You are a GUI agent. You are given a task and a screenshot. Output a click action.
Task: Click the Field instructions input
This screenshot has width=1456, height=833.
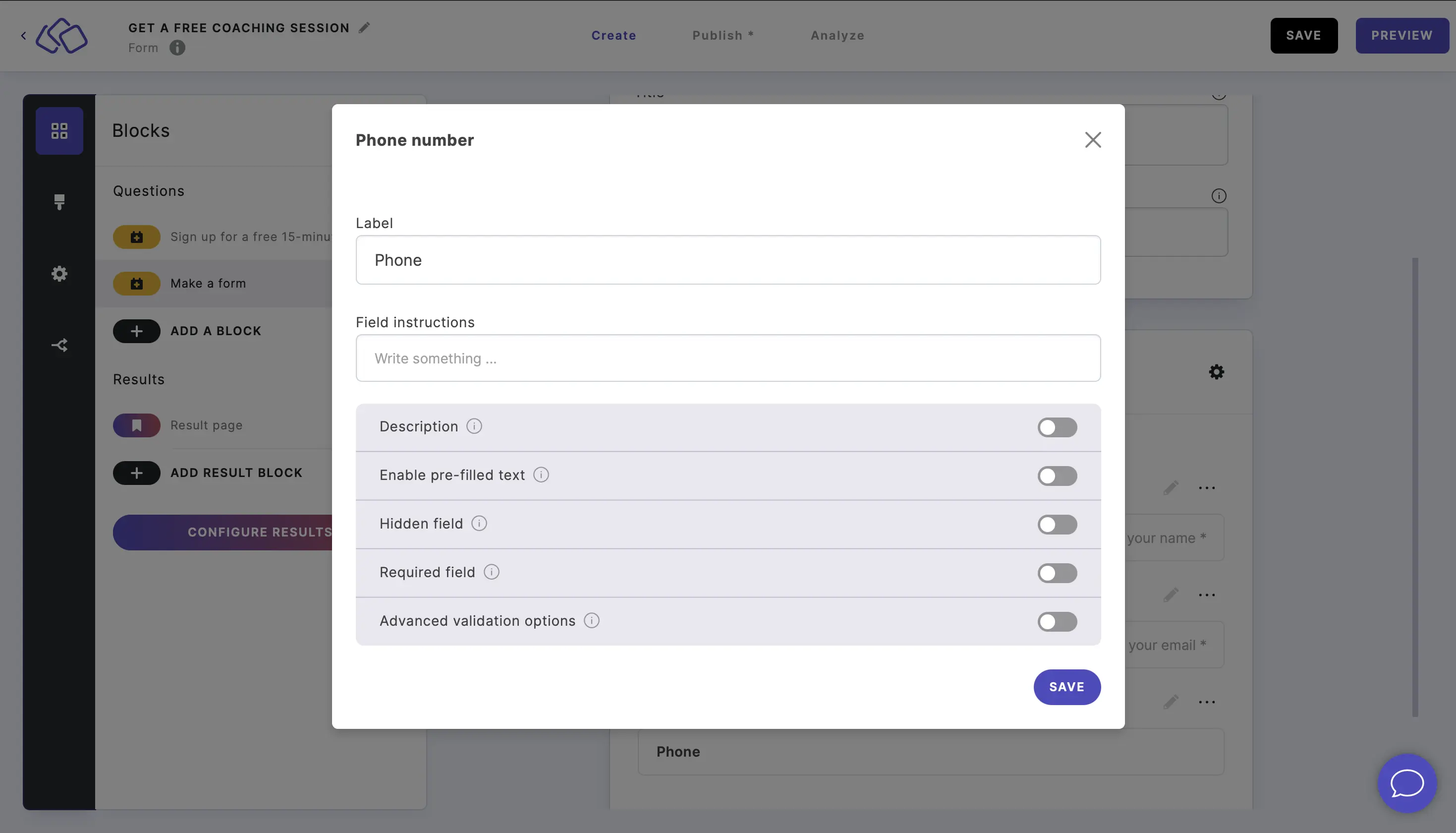click(728, 358)
